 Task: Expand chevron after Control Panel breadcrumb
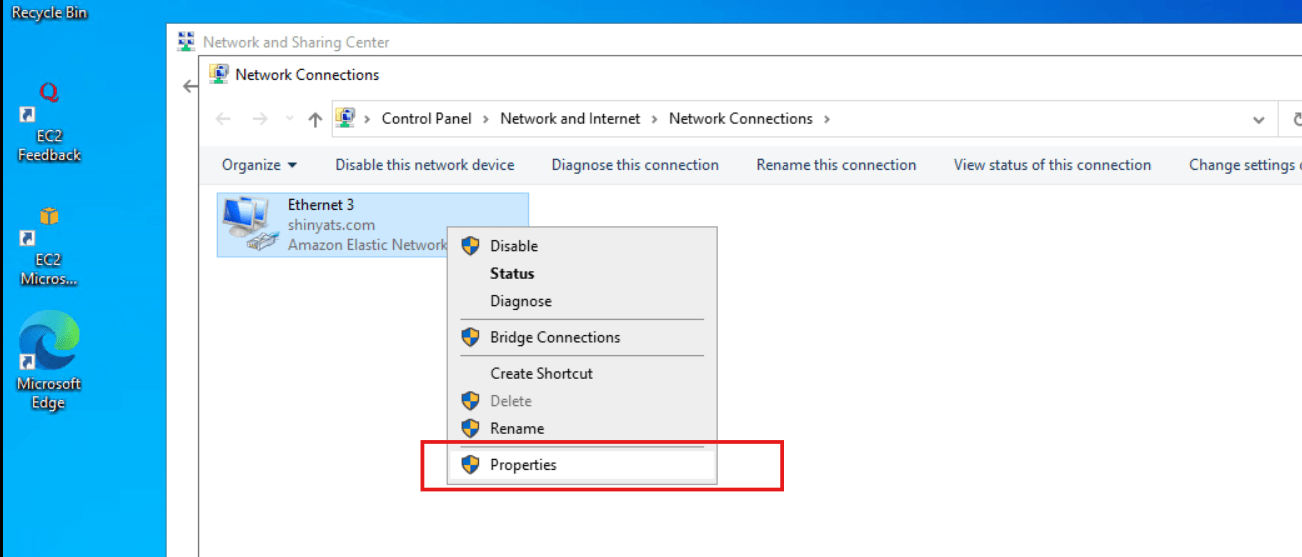486,119
